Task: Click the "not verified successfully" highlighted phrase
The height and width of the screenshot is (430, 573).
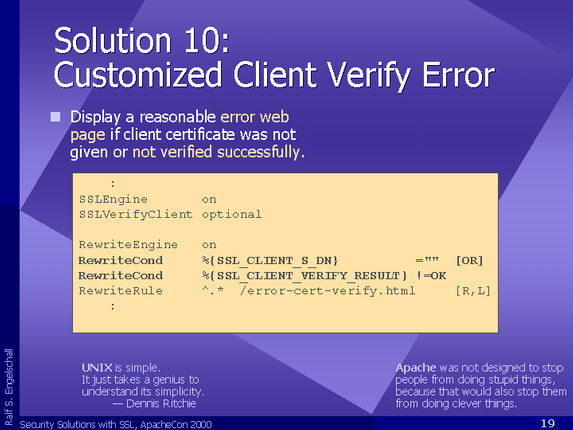Action: tap(216, 152)
